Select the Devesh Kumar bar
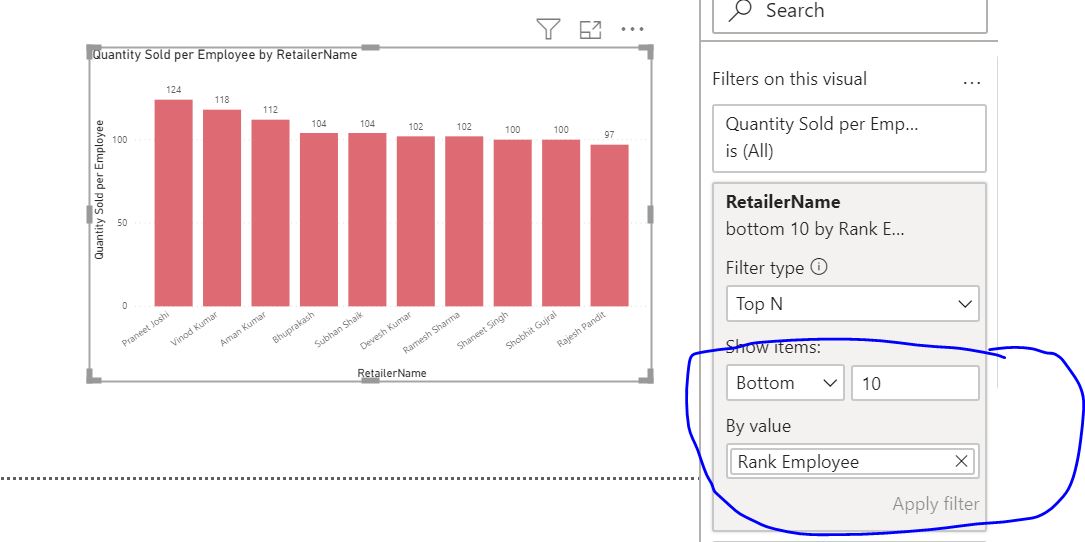 [x=416, y=221]
